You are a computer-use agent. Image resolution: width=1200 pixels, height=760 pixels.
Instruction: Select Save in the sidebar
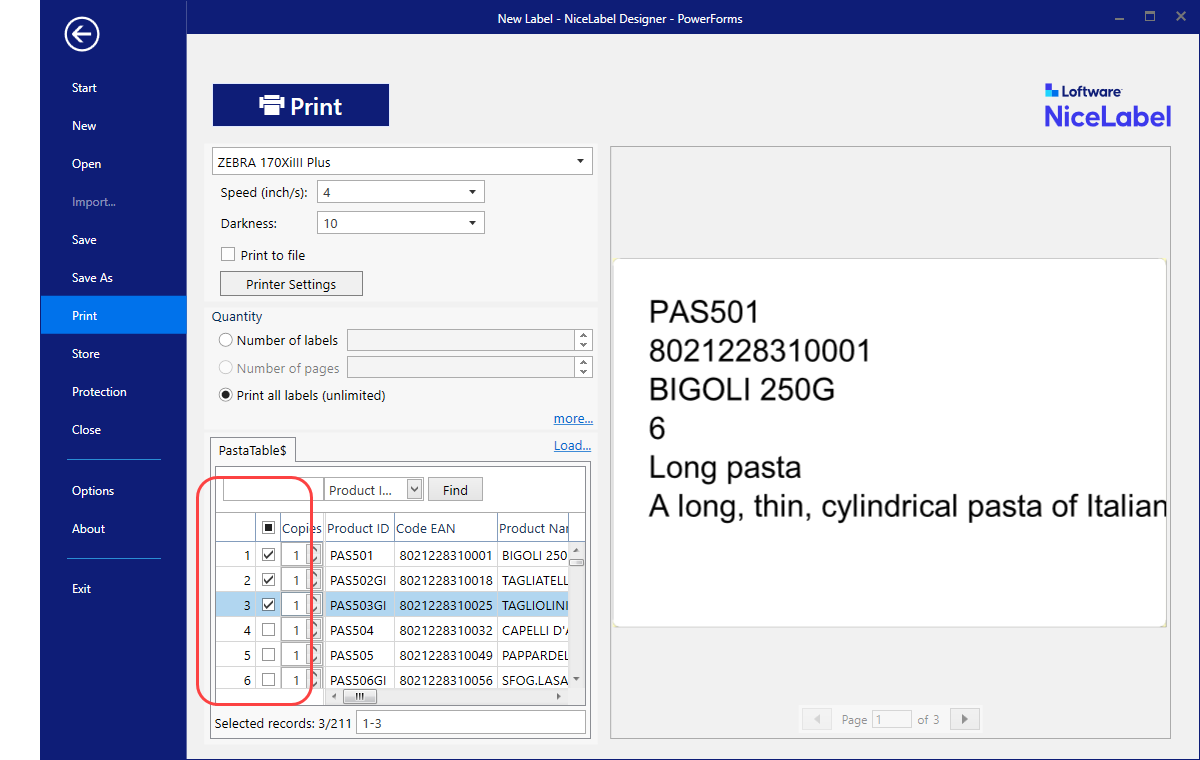(x=84, y=240)
